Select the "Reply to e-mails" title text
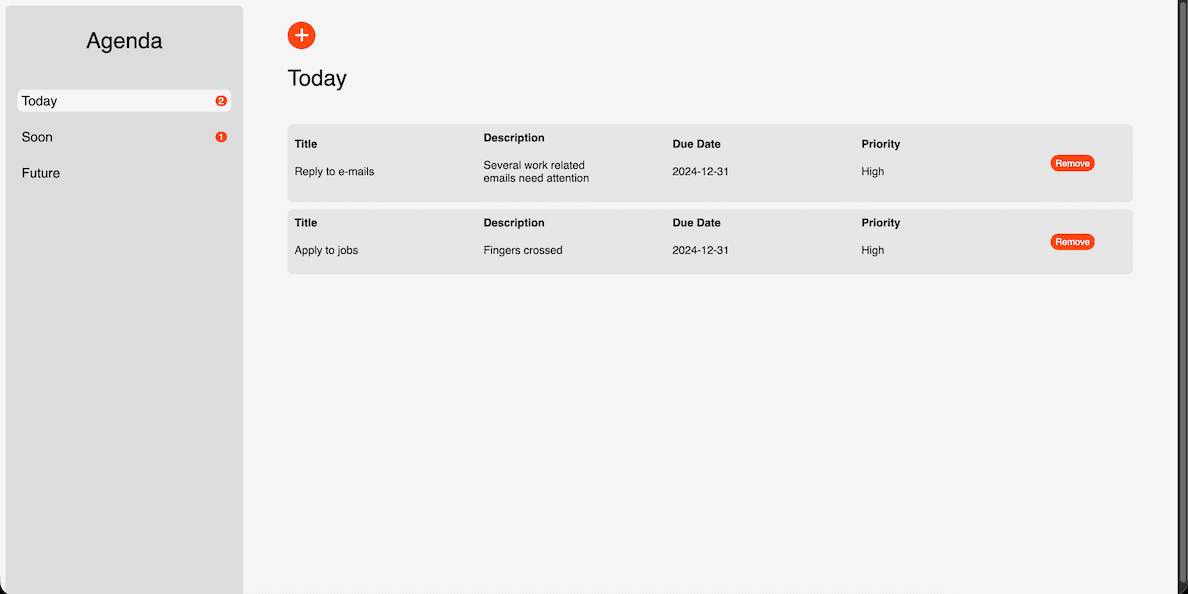The width and height of the screenshot is (1188, 594). click(334, 172)
